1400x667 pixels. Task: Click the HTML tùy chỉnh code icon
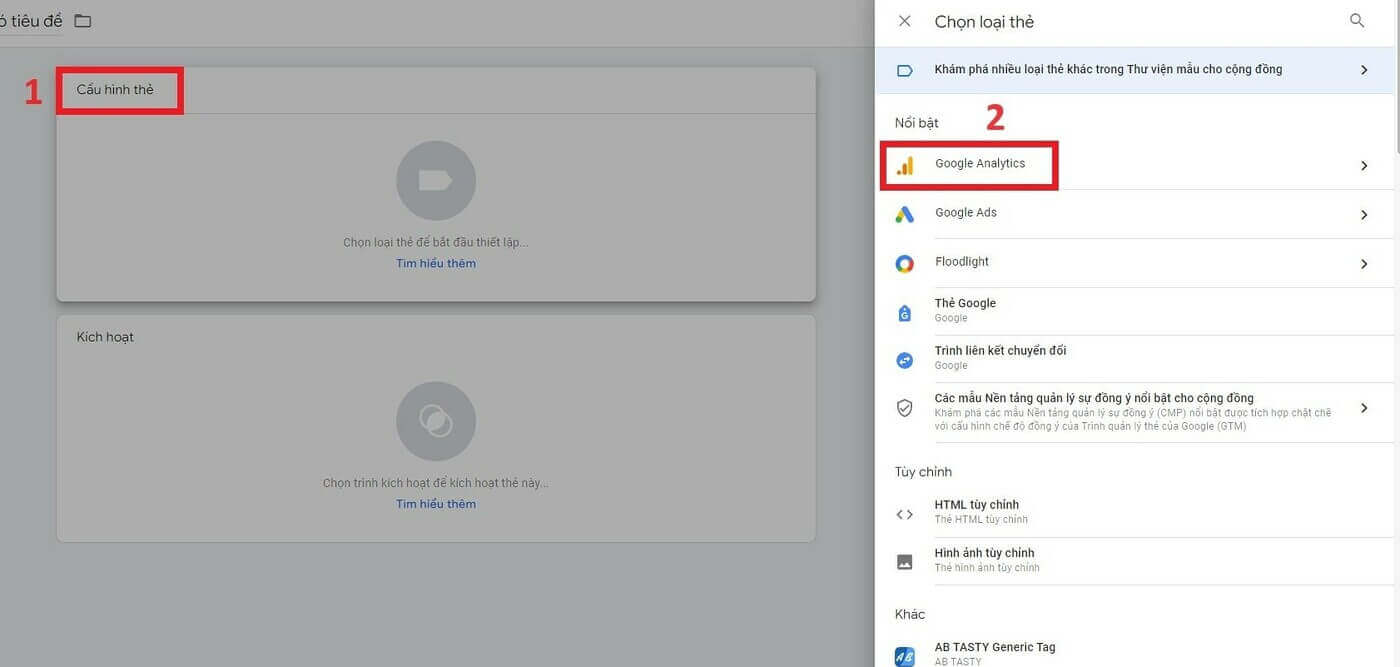coord(905,514)
